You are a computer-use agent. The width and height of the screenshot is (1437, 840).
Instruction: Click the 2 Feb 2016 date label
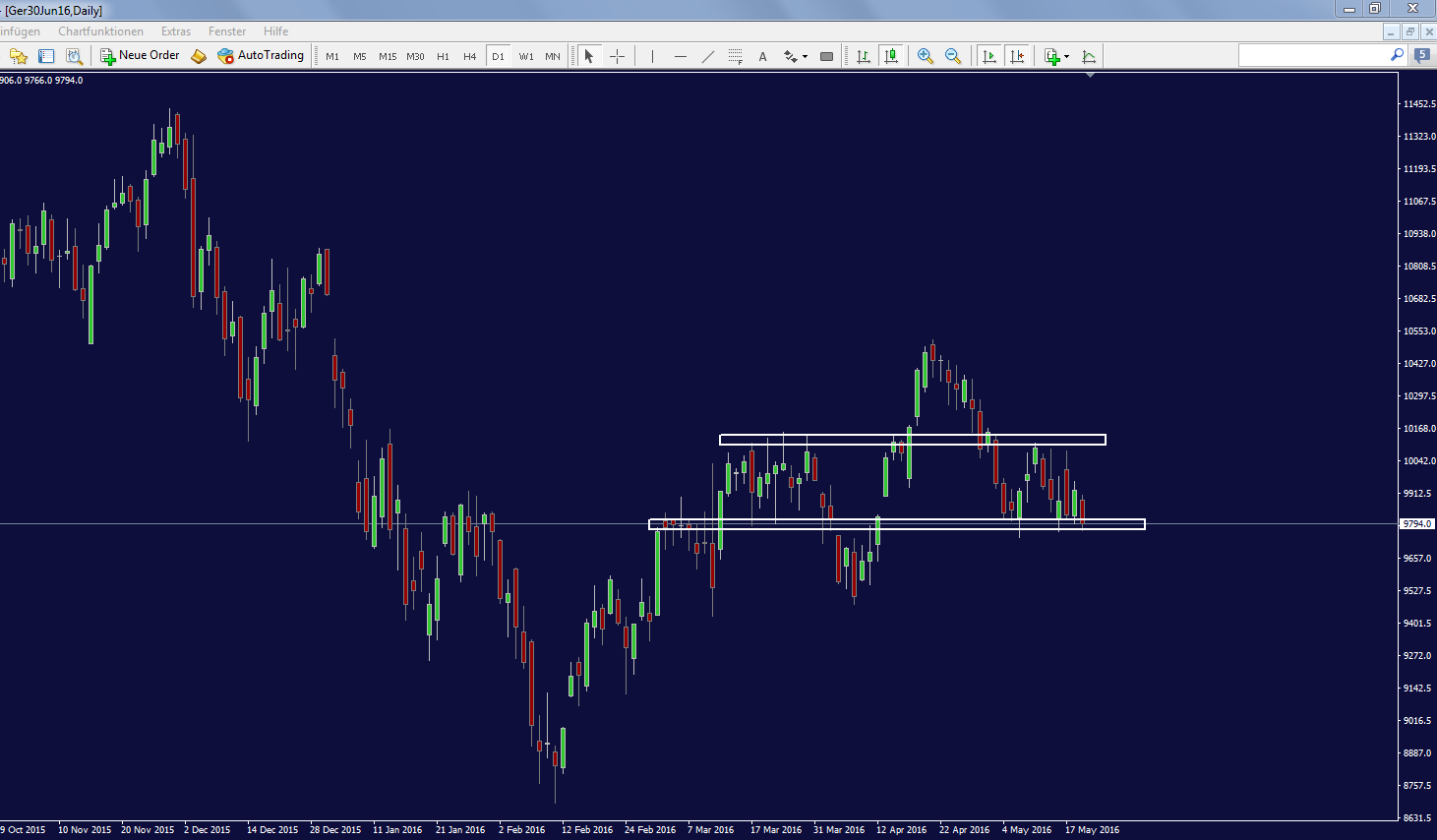tap(521, 830)
